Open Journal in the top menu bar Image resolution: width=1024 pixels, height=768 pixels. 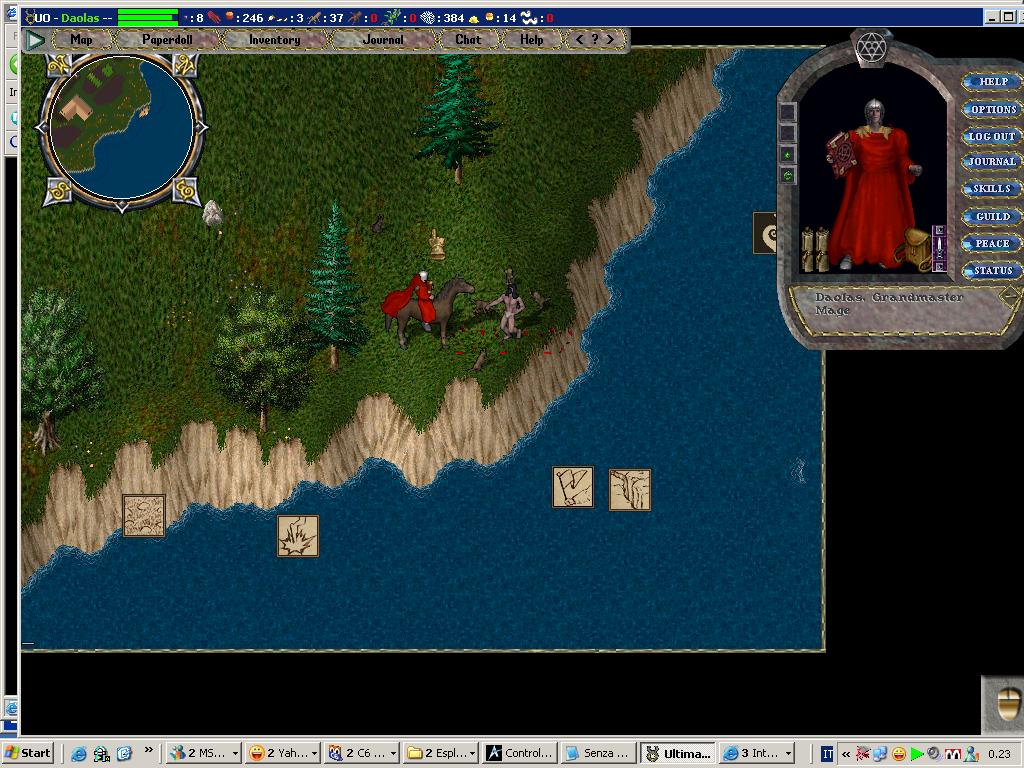[383, 40]
